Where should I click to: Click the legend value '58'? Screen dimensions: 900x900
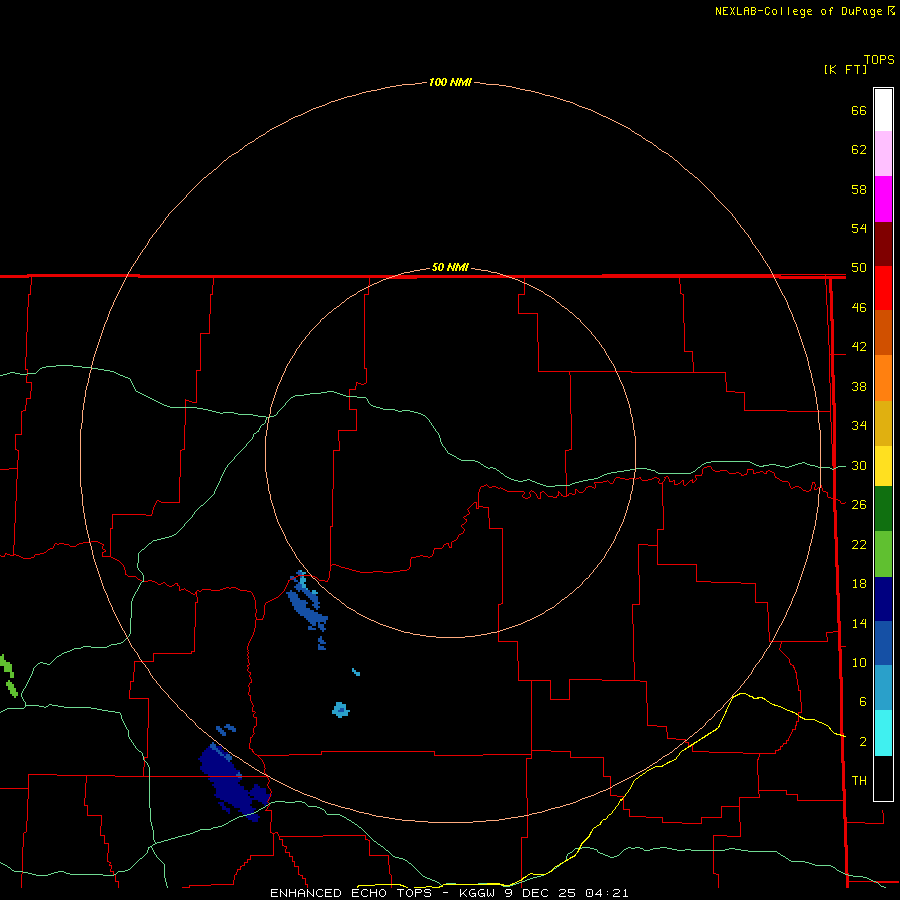[859, 189]
